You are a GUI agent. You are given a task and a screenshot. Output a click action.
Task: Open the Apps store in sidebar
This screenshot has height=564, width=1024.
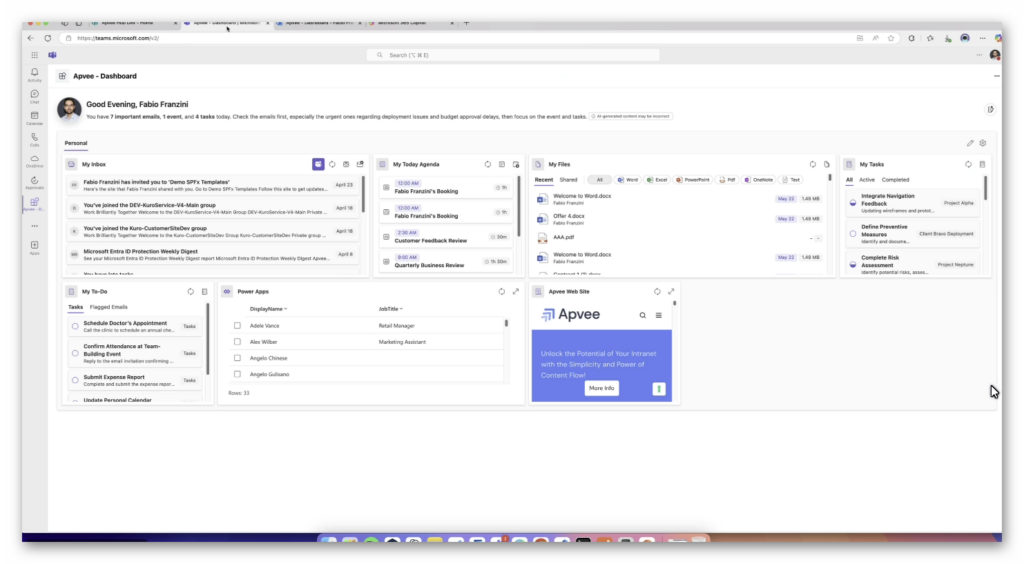35,247
